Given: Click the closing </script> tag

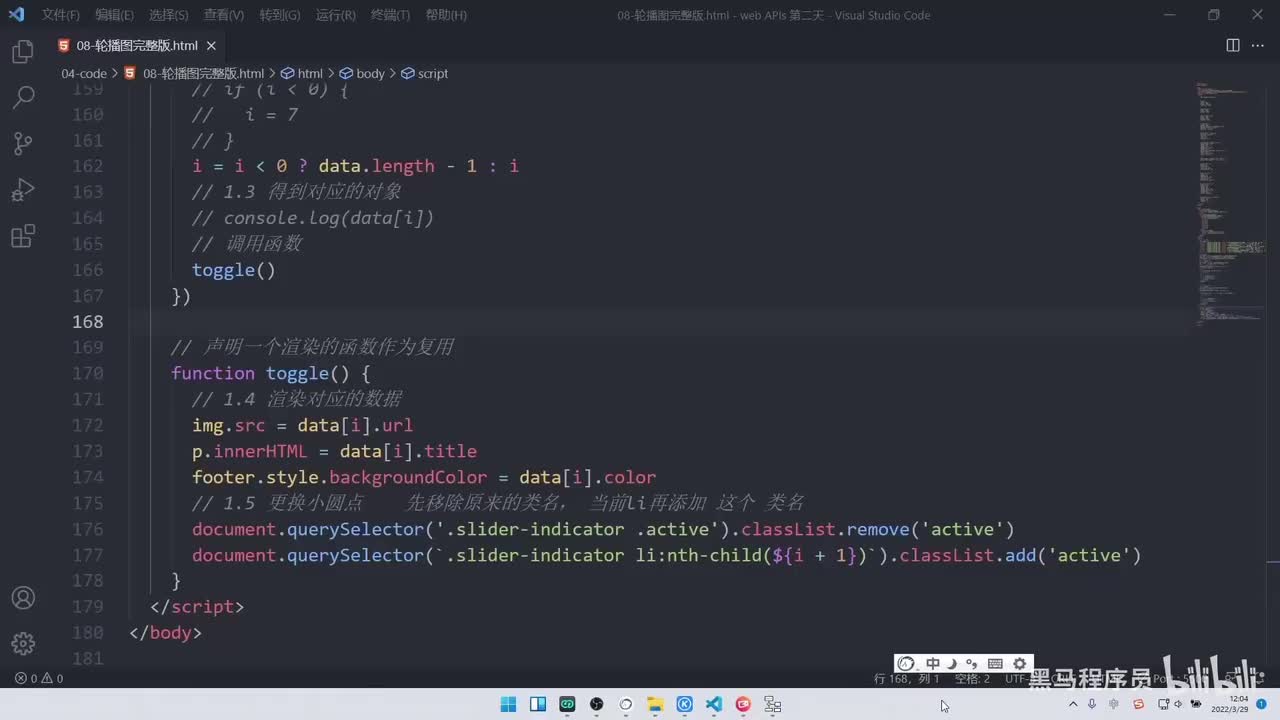Looking at the screenshot, I should click(197, 607).
